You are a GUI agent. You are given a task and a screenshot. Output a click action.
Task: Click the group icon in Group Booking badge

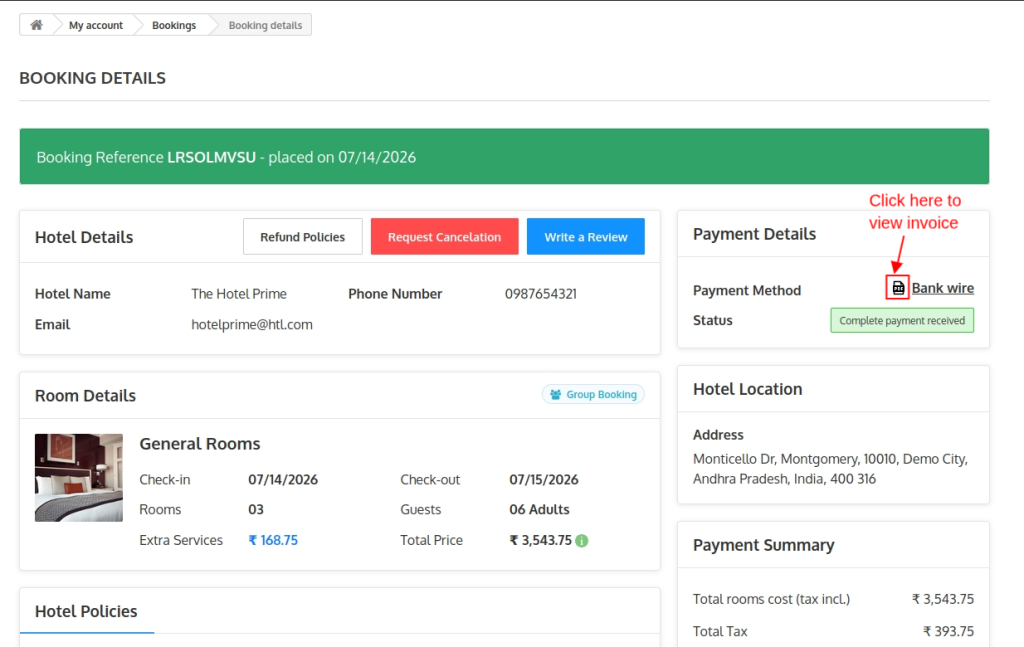556,394
